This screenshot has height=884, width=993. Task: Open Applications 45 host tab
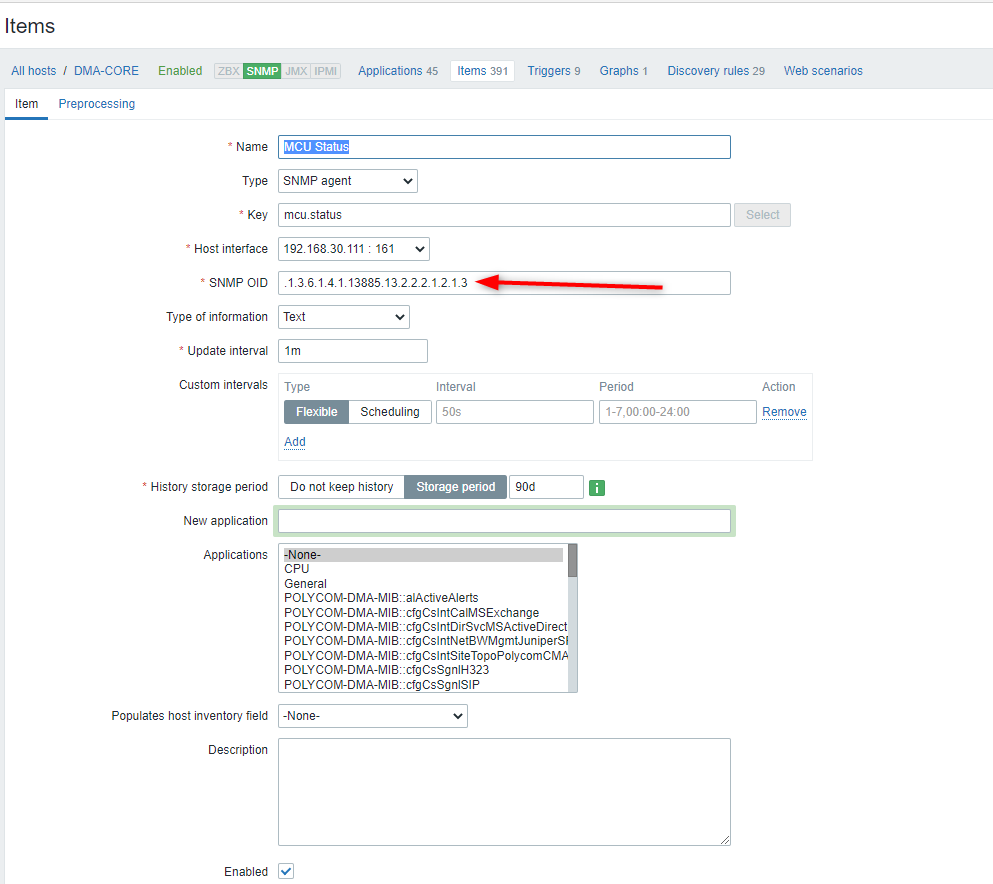[398, 71]
